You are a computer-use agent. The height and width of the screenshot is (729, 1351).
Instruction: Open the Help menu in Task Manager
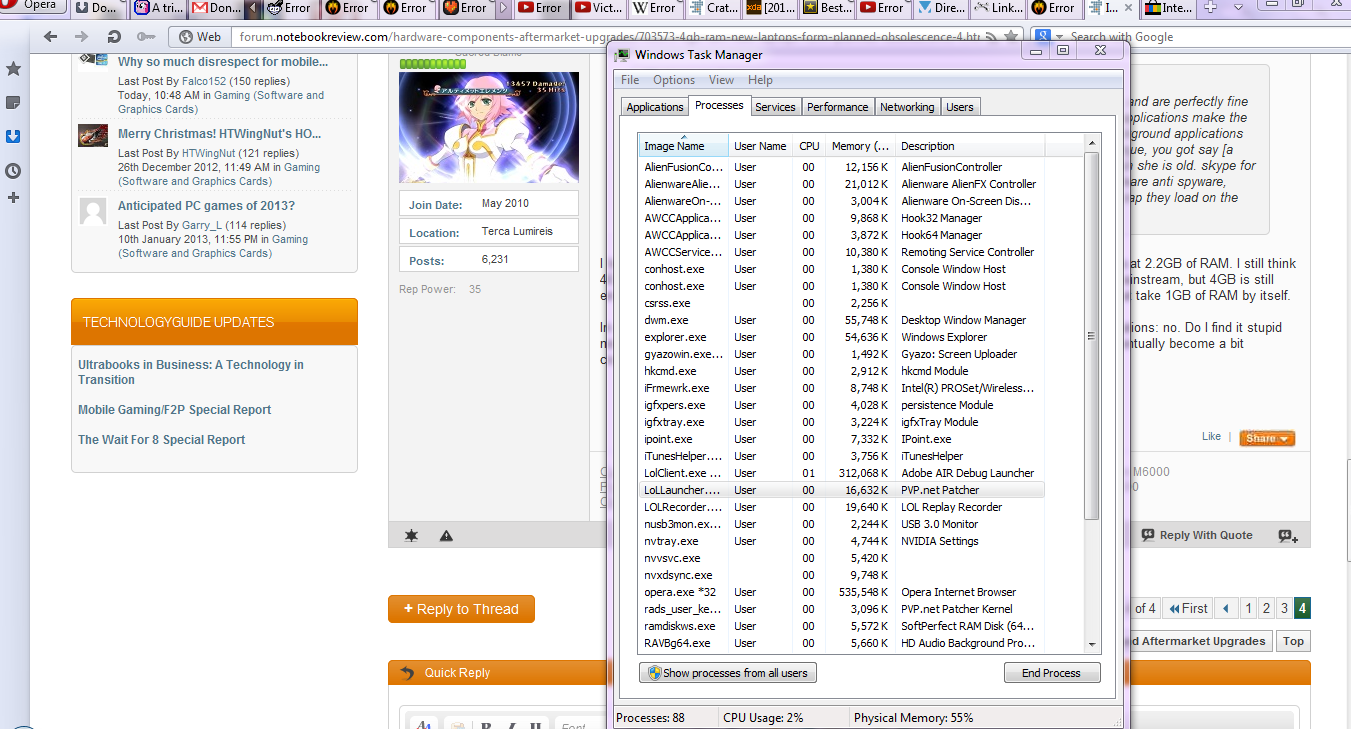(x=760, y=80)
